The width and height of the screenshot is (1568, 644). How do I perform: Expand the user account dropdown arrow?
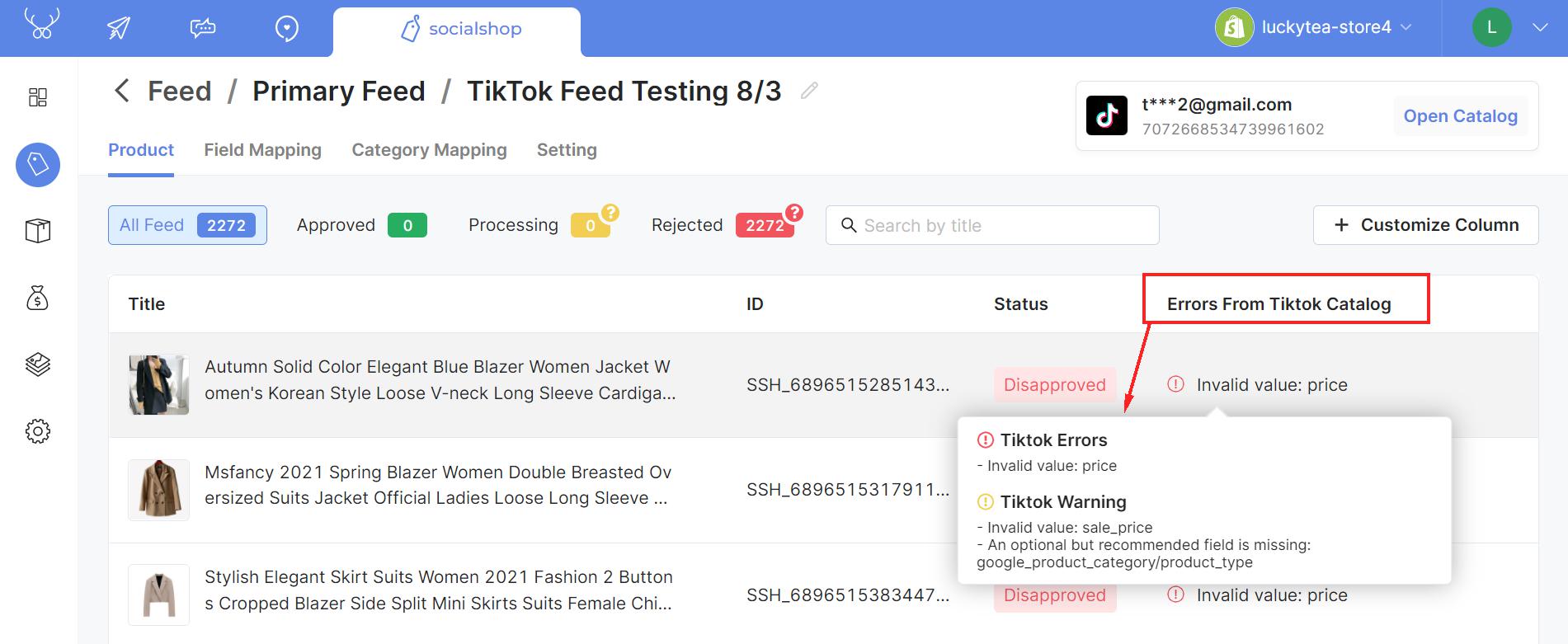(x=1539, y=27)
